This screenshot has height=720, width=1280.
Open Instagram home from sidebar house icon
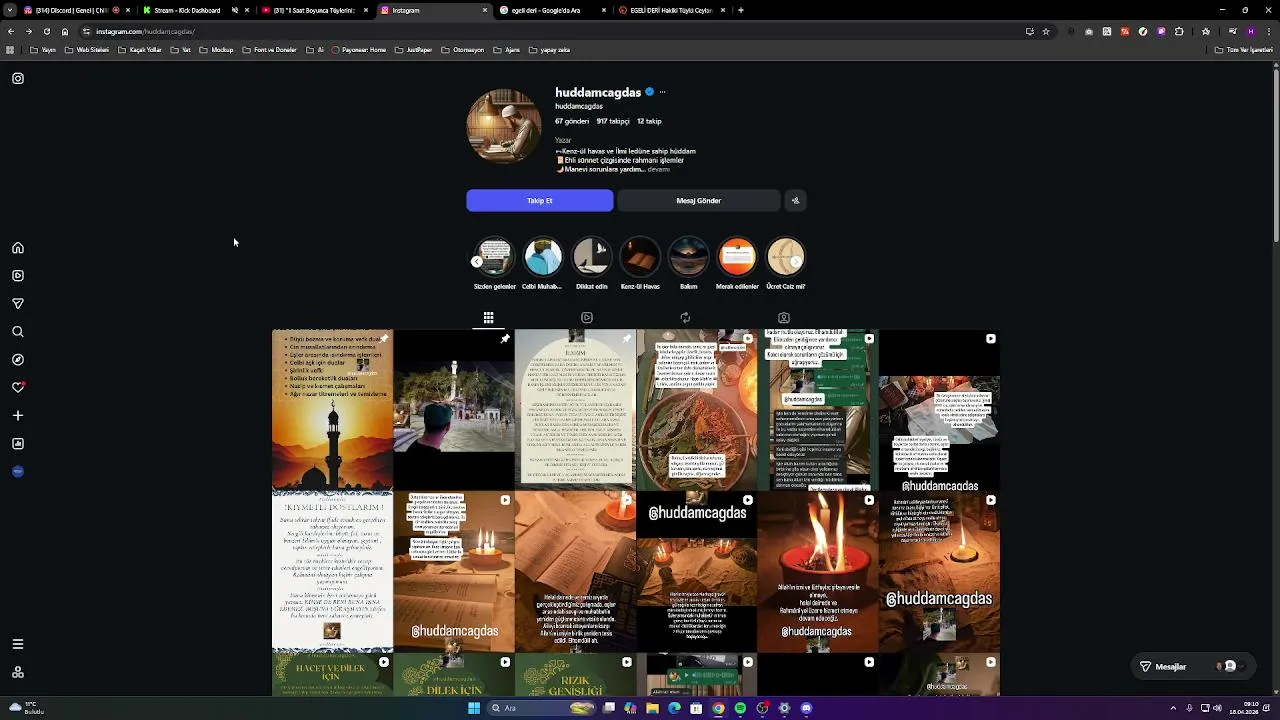pos(18,248)
